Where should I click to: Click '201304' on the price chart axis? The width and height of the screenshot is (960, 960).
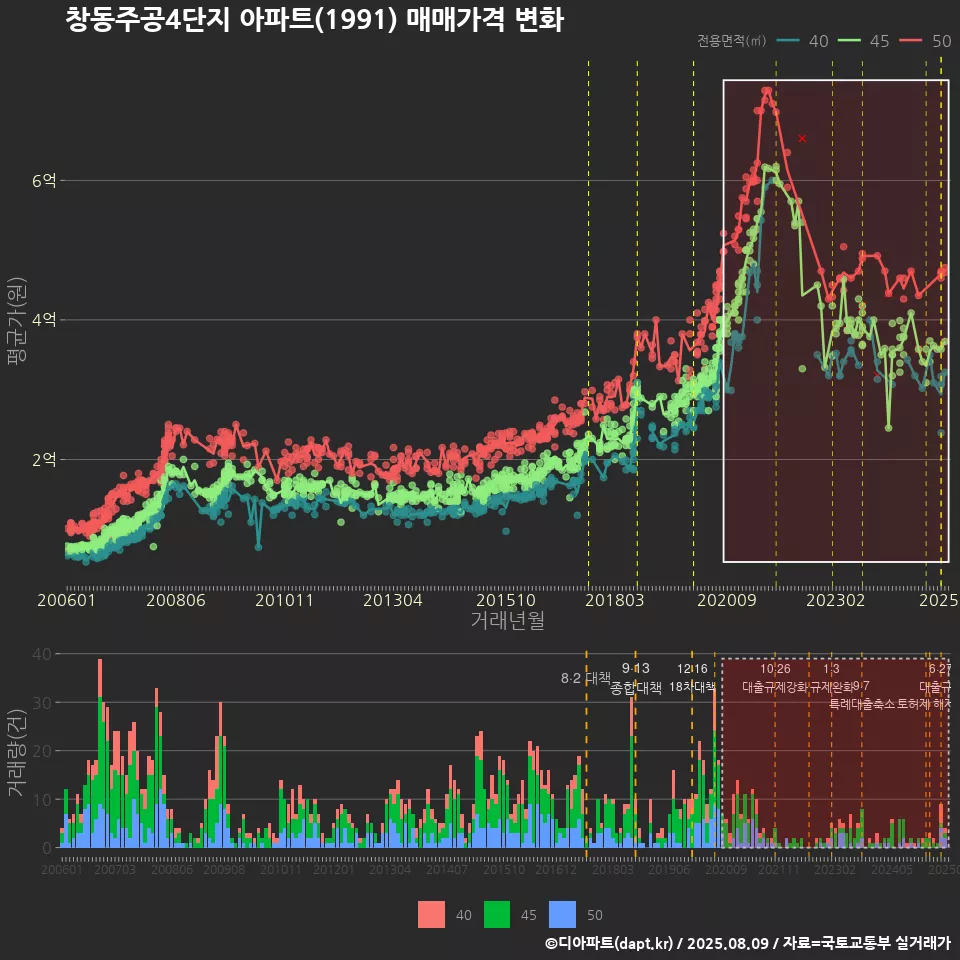[392, 600]
